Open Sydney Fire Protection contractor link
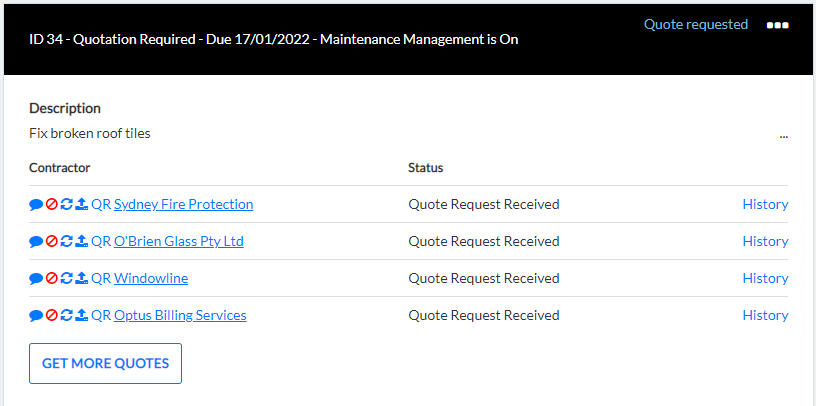This screenshot has height=406, width=816. (x=184, y=205)
